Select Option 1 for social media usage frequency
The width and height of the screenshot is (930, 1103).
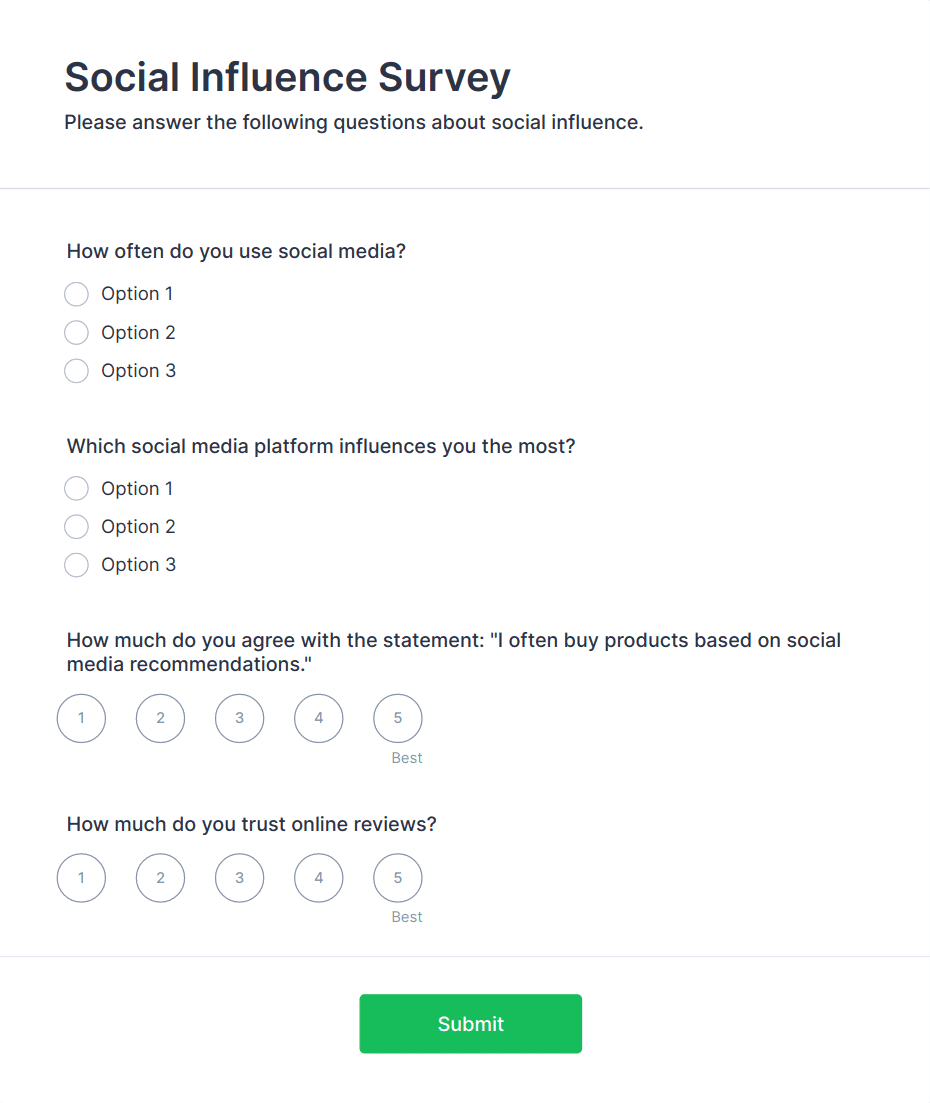point(77,294)
